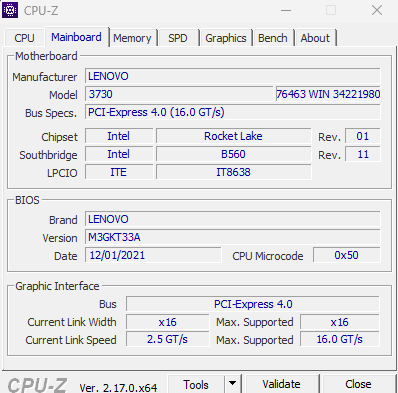Click the IT8638 LPCIO value
Image resolution: width=398 pixels, height=393 pixels.
pos(233,172)
